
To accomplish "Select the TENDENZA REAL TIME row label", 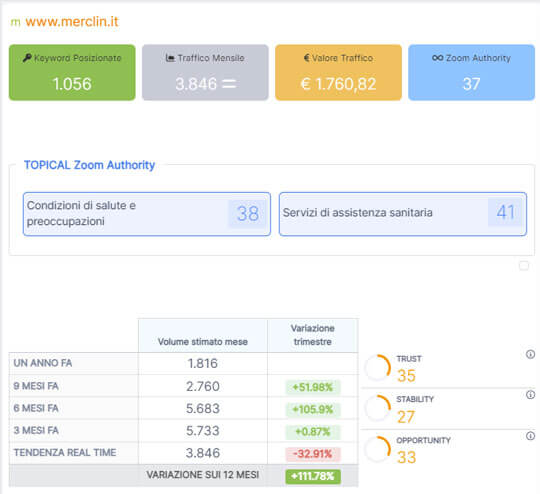I will 65,452.
